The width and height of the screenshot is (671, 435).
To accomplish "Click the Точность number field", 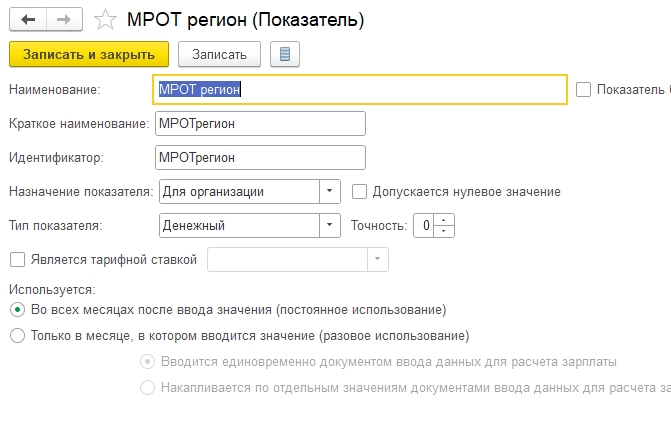I will [x=426, y=226].
